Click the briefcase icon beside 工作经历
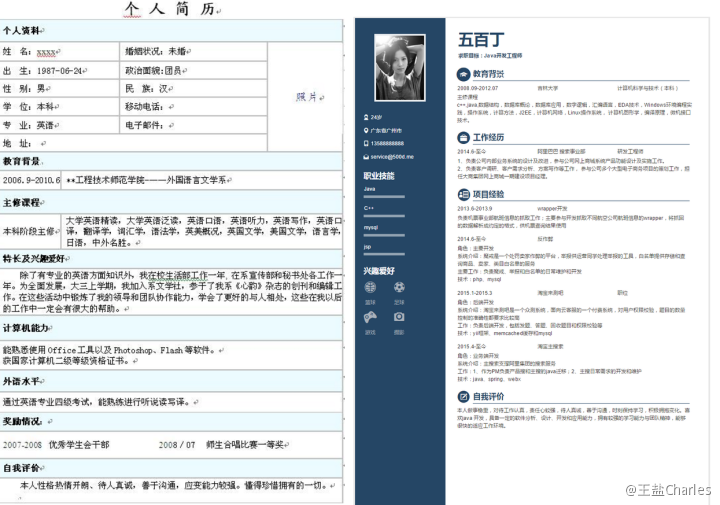Viewport: 720px width, 505px height. [x=463, y=138]
